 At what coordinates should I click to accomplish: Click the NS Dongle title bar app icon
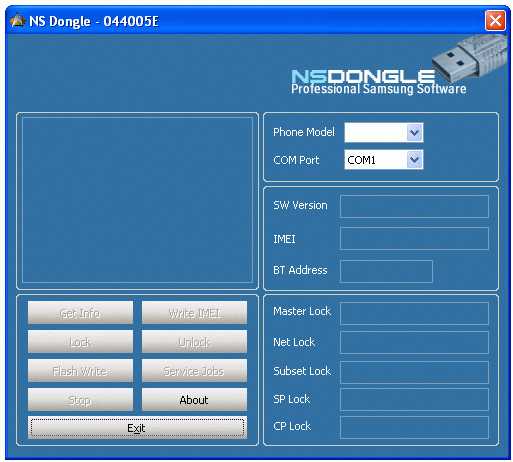tap(18, 21)
